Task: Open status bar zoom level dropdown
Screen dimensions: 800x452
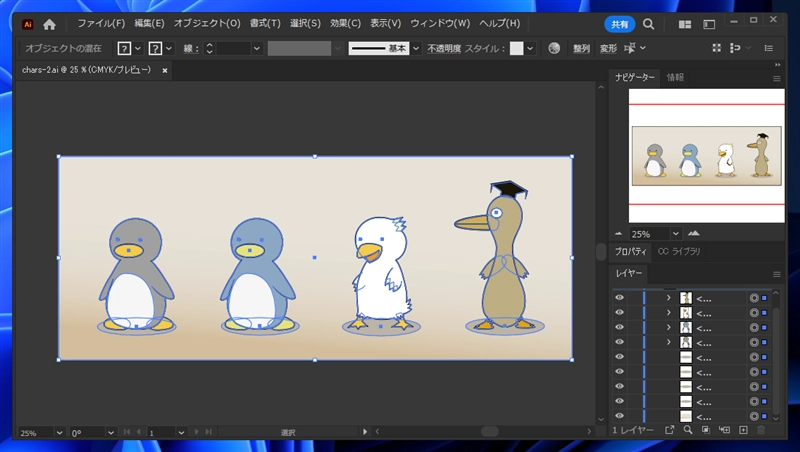Action: point(59,433)
